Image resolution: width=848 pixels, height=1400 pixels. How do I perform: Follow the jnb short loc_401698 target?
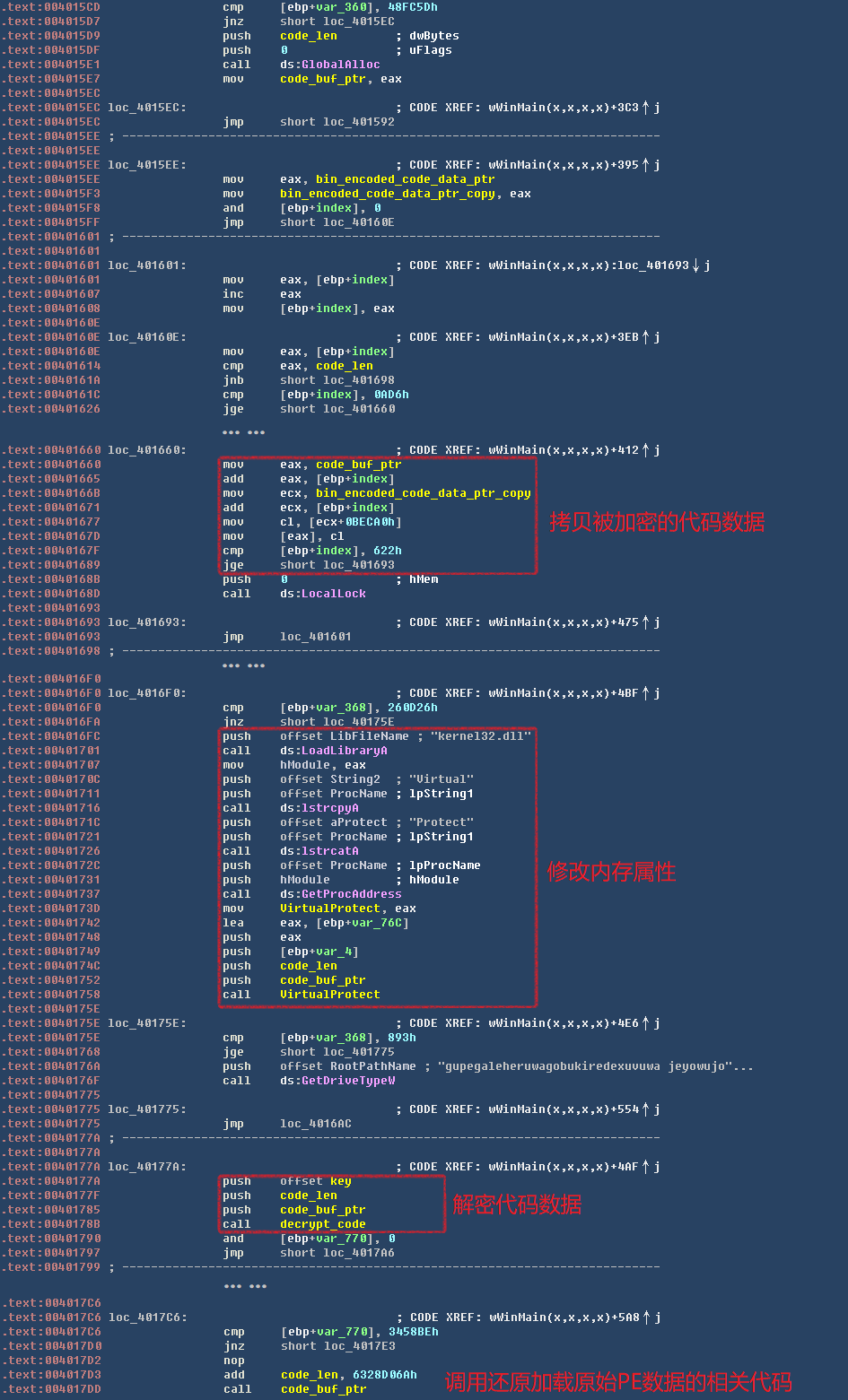pyautogui.click(x=337, y=380)
